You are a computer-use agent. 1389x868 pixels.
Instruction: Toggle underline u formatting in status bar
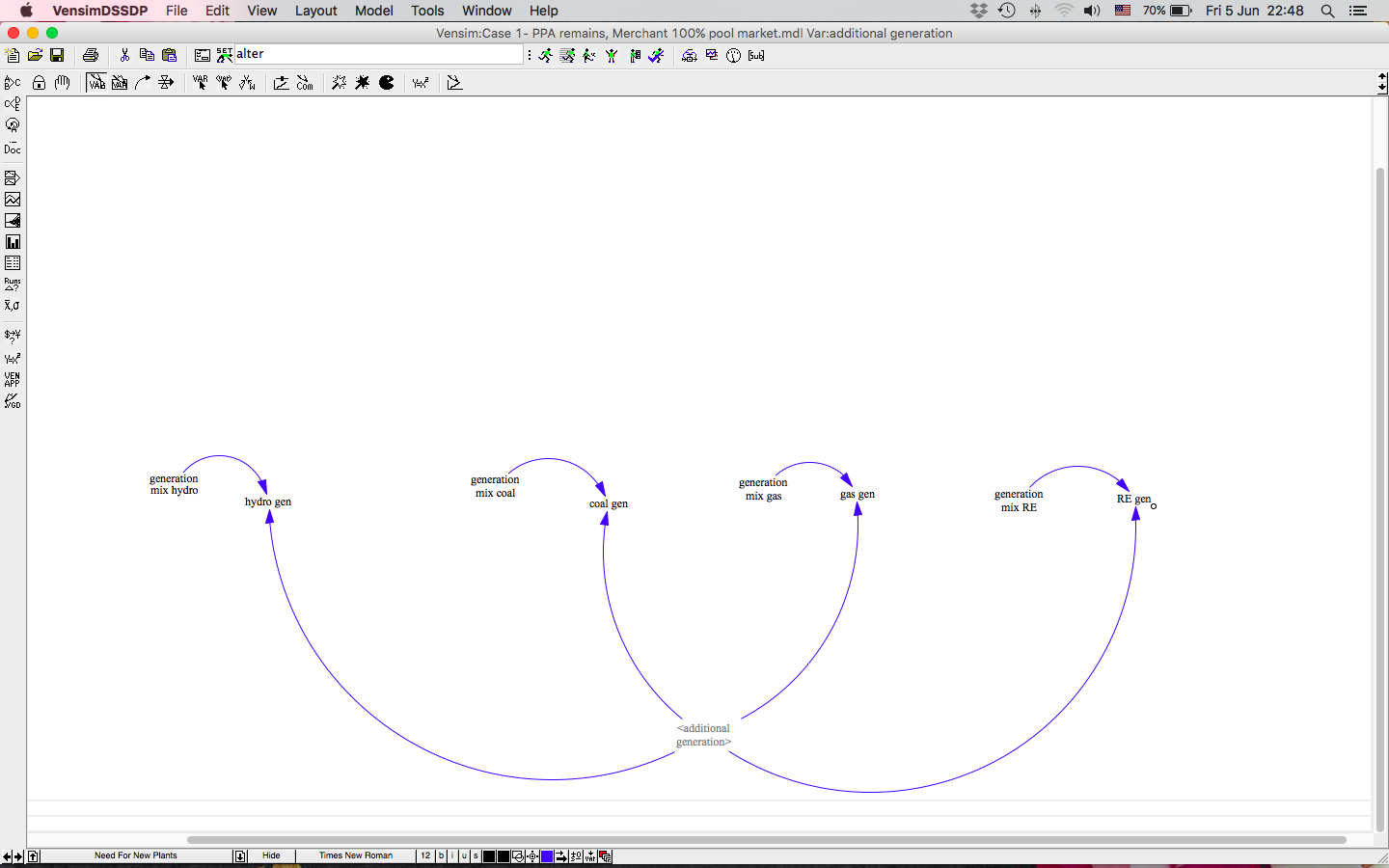click(464, 856)
